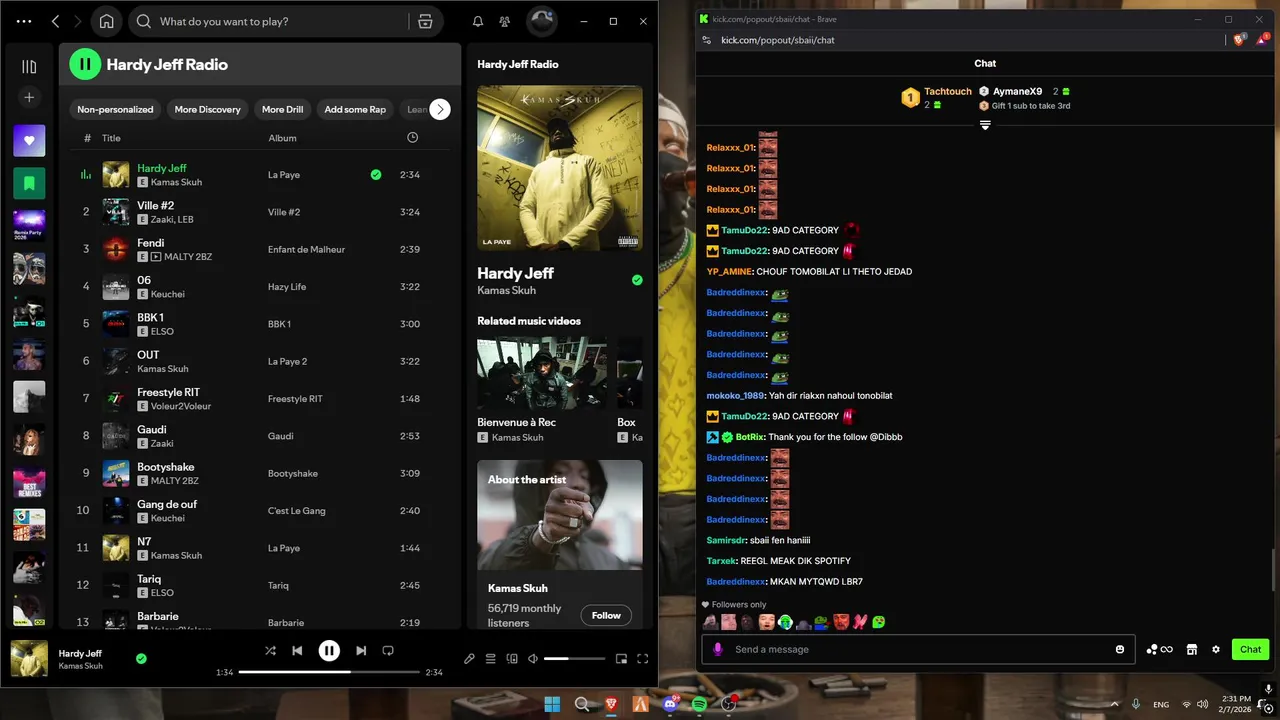Open the La Paye album cover art
1280x720 pixels.
coord(560,167)
